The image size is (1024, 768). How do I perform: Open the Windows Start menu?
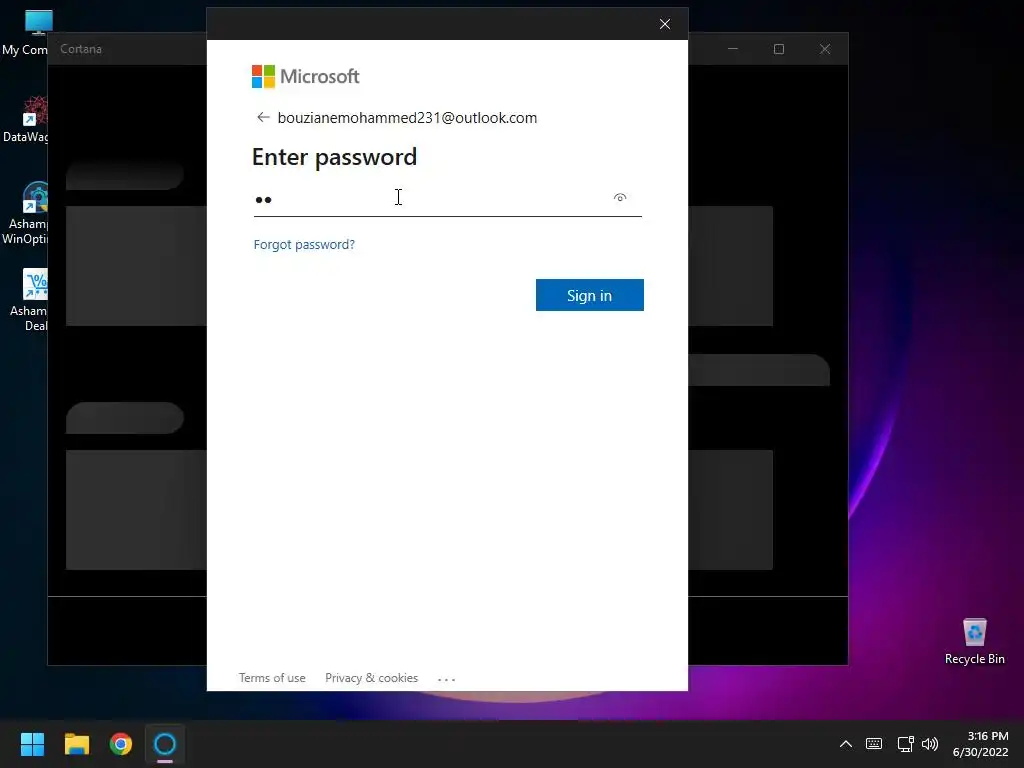point(32,744)
